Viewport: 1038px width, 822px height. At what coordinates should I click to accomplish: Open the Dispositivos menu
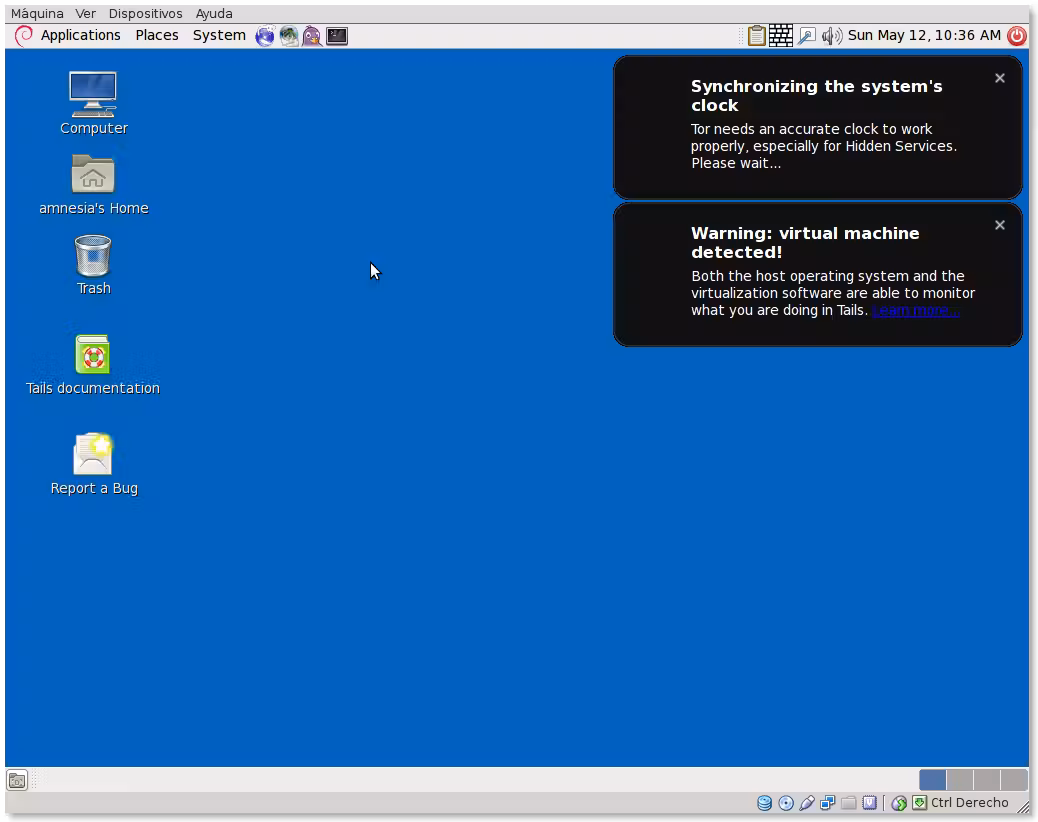[x=146, y=13]
